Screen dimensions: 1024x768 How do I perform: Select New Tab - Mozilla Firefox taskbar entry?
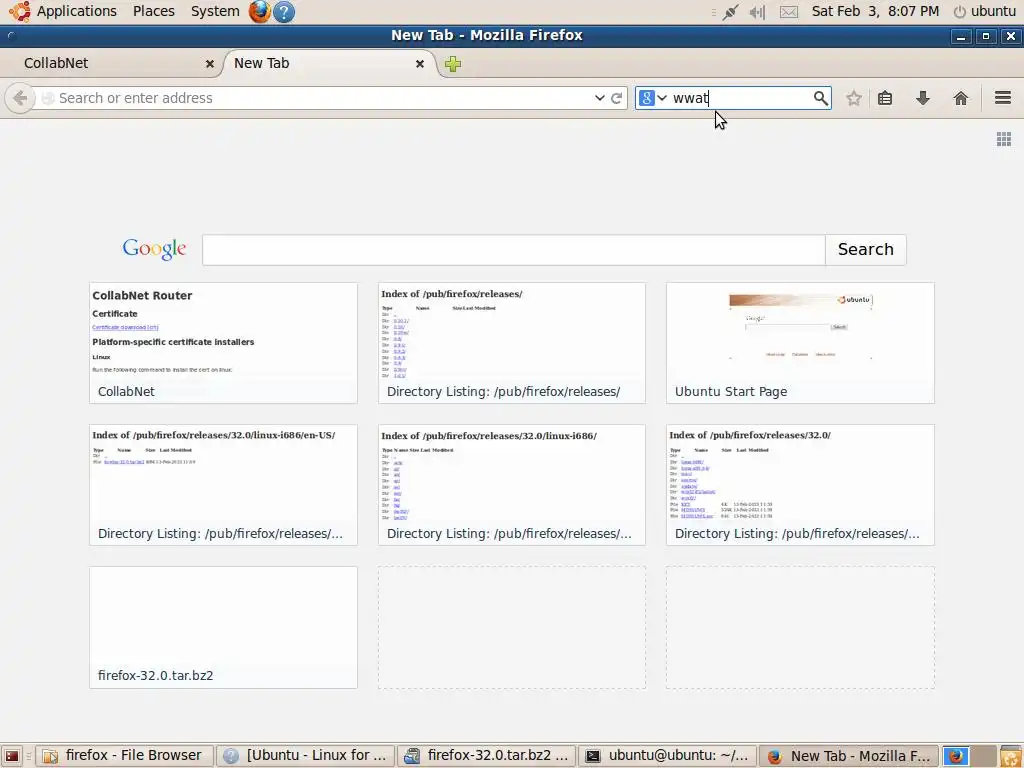tap(849, 756)
